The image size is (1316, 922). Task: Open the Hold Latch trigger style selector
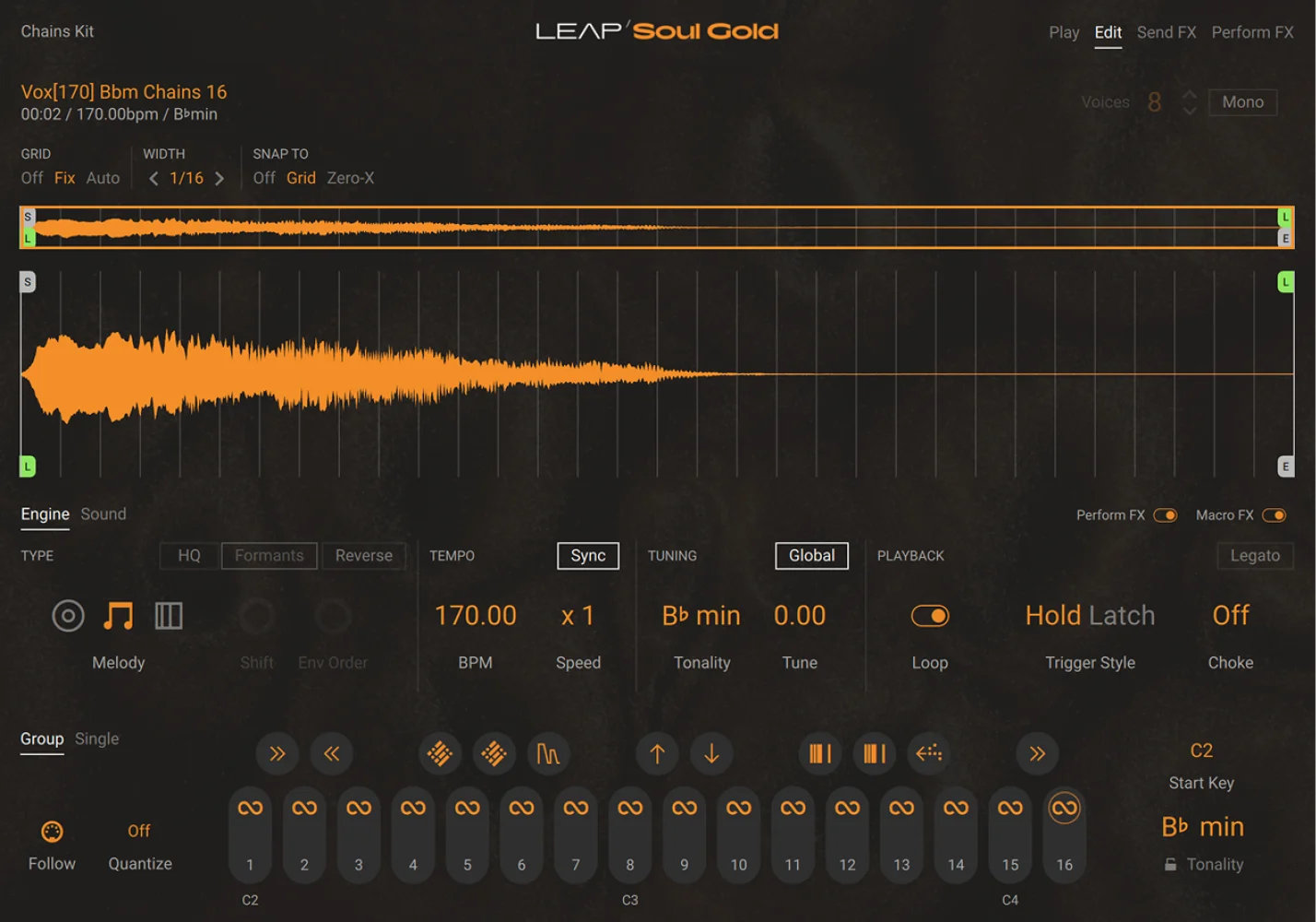[x=1090, y=615]
